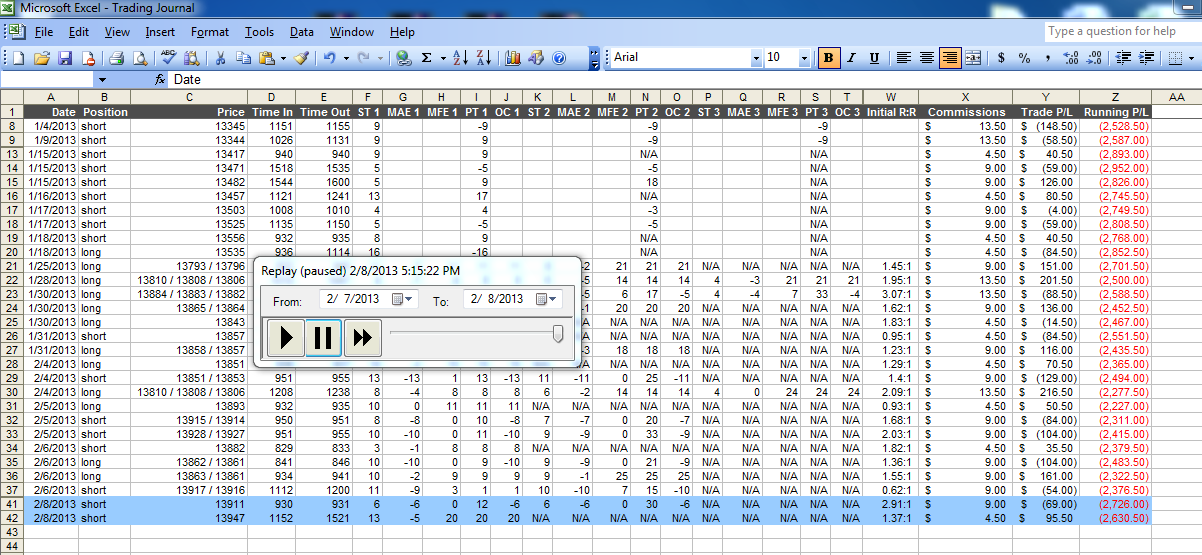Click the formula bar showing Date
1202x555 pixels.
point(685,79)
